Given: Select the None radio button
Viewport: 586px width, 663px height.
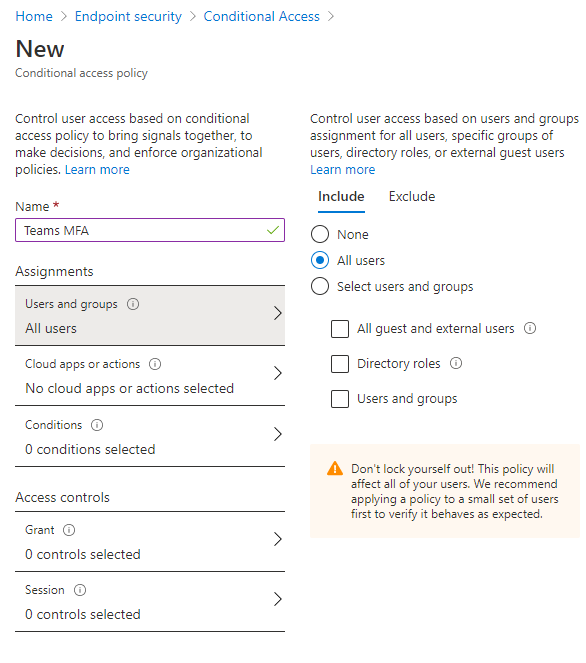Looking at the screenshot, I should coord(320,234).
